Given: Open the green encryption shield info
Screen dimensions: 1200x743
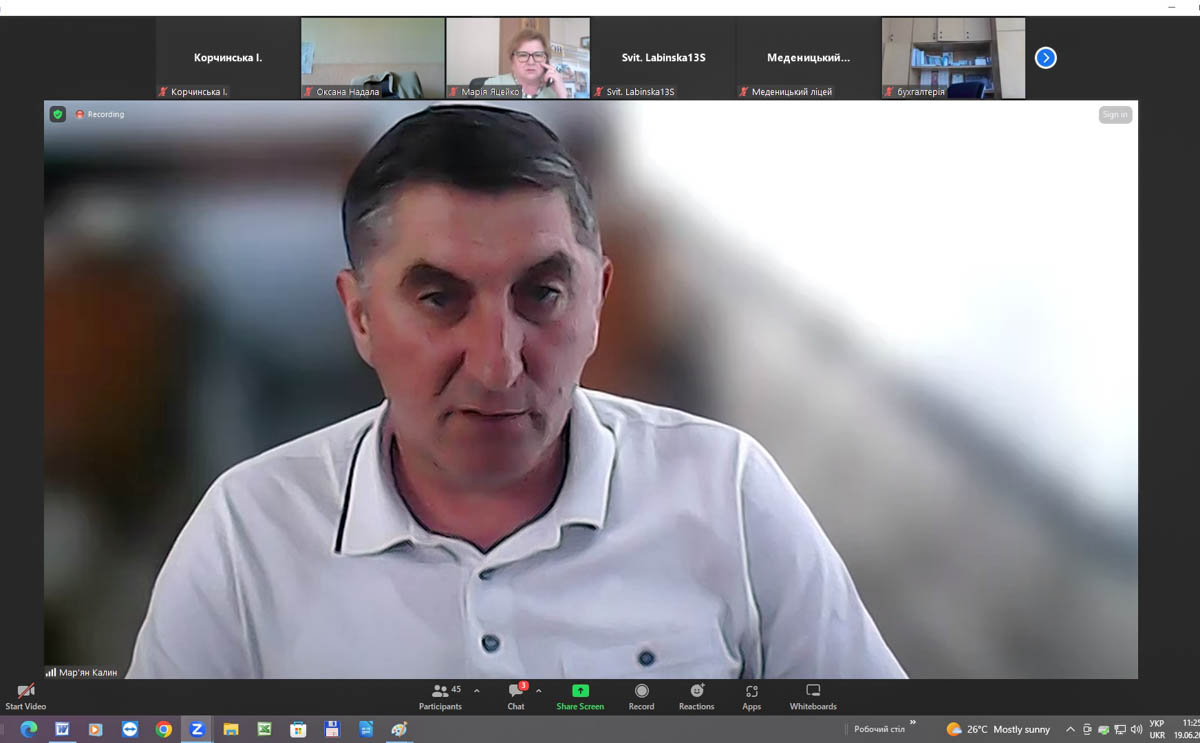Looking at the screenshot, I should pyautogui.click(x=58, y=115).
